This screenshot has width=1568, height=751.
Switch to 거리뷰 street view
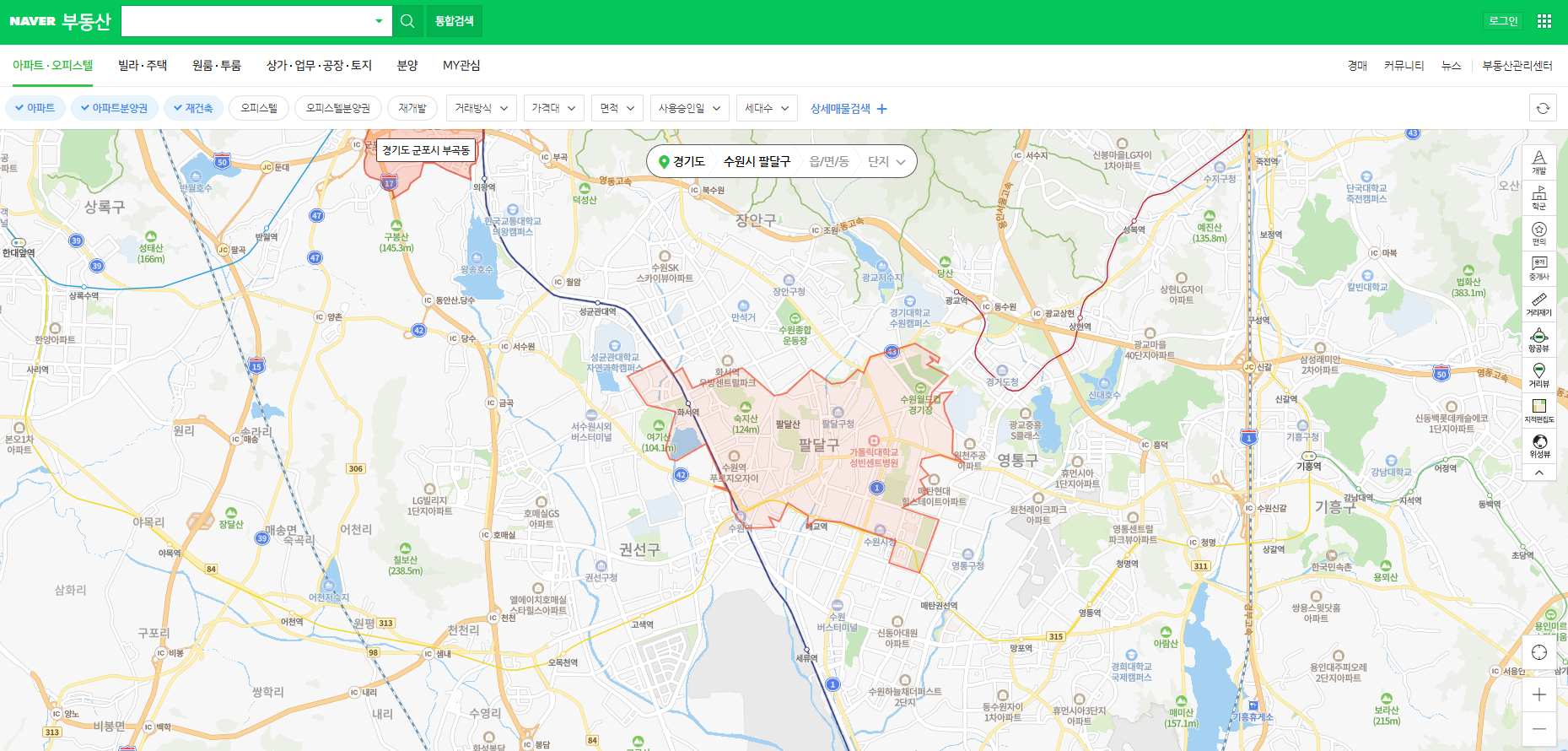tap(1539, 375)
